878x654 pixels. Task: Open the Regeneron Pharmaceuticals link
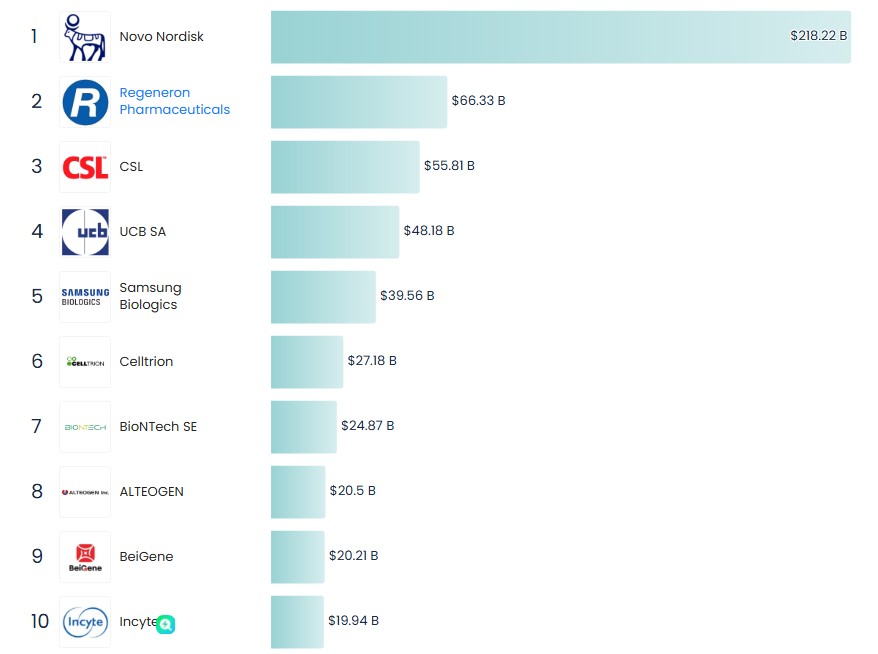tap(174, 101)
